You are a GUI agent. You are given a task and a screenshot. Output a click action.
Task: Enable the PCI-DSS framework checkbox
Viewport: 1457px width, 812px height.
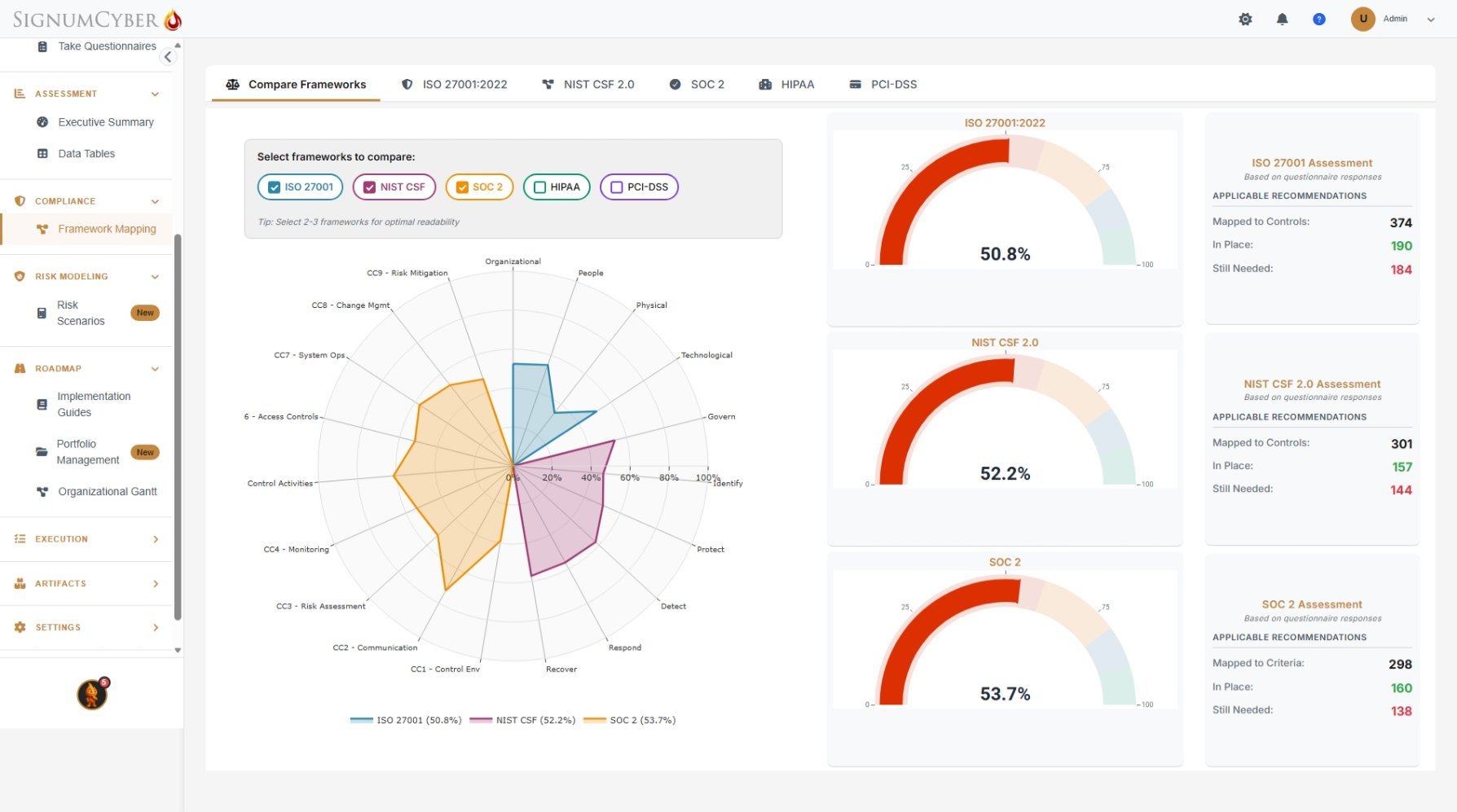tap(617, 187)
